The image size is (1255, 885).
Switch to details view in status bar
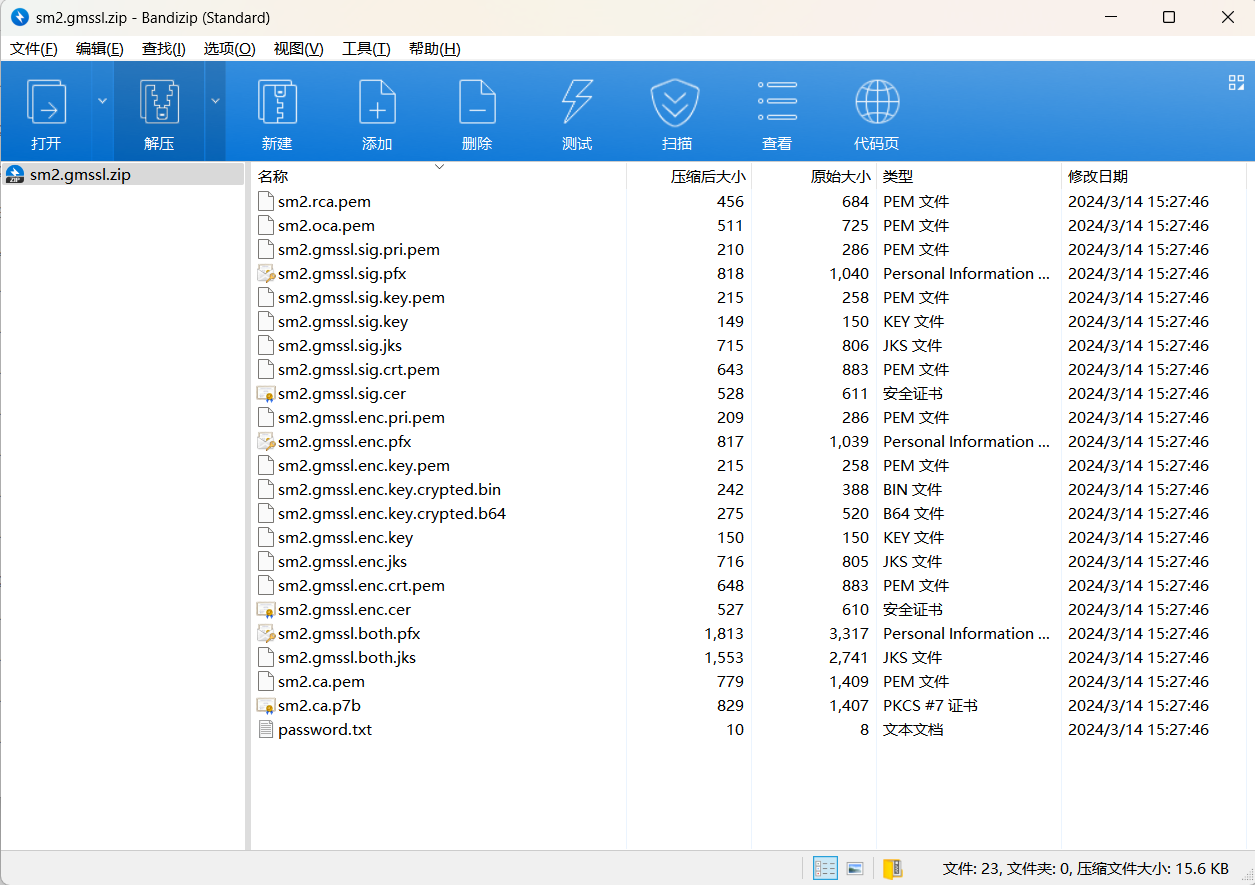(x=825, y=868)
